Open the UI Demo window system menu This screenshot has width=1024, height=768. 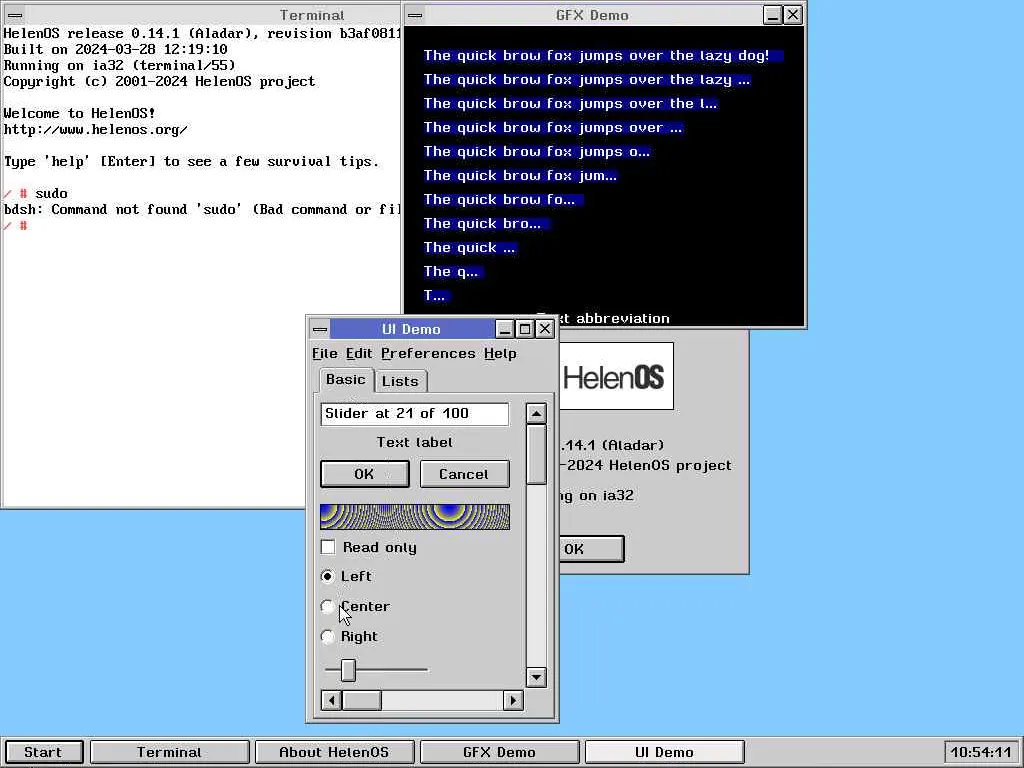[x=320, y=329]
